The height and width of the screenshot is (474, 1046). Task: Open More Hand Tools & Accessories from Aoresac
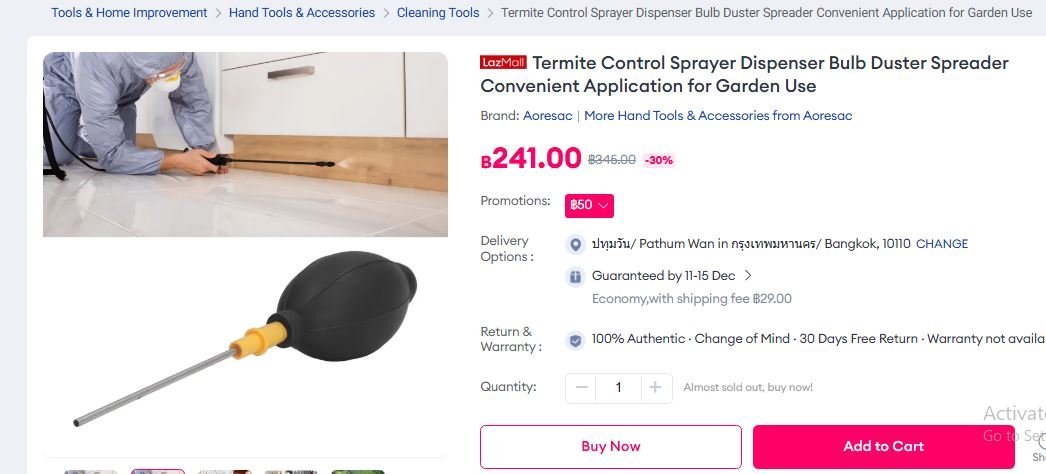click(718, 116)
